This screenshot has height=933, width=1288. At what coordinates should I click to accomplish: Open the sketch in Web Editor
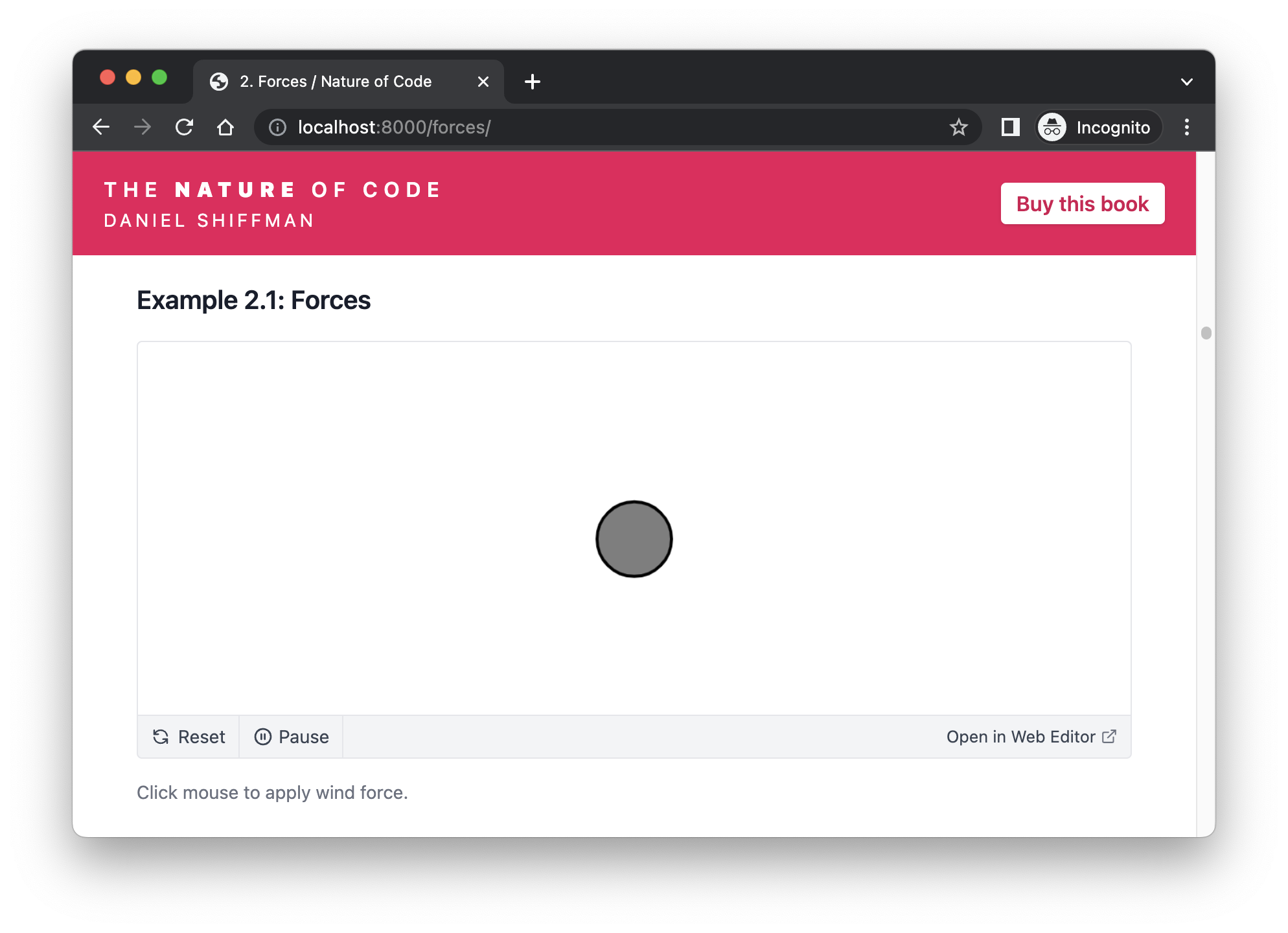pyautogui.click(x=1020, y=737)
